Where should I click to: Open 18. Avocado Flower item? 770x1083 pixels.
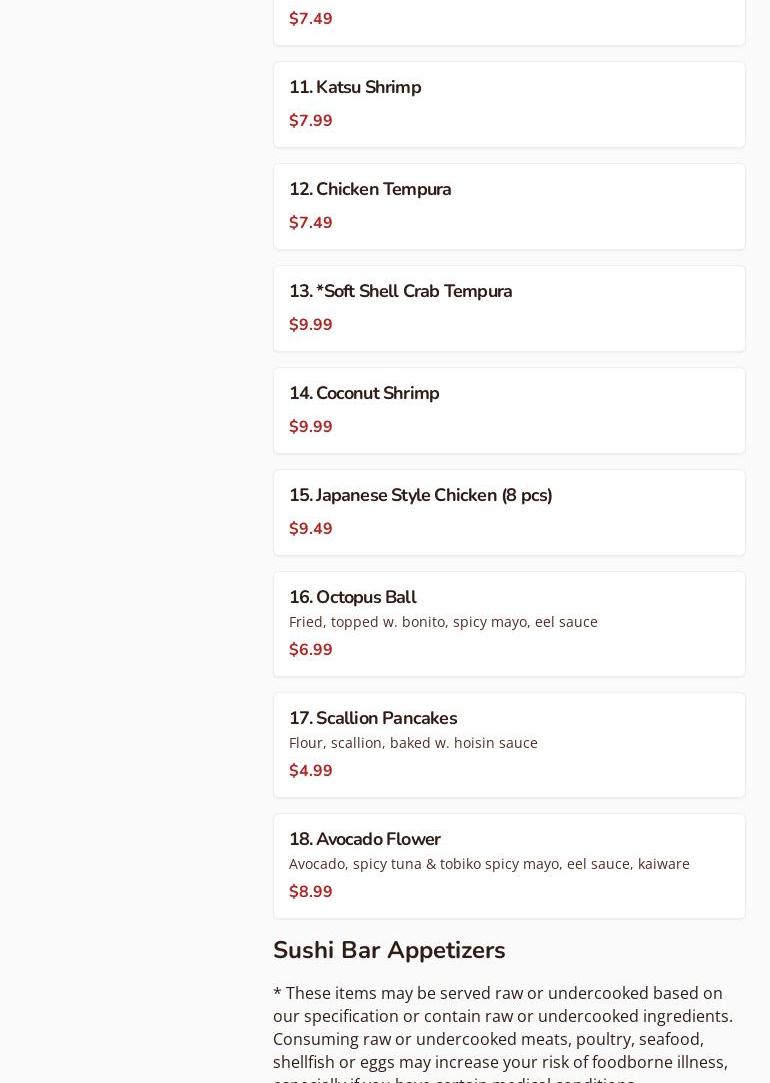click(x=365, y=839)
